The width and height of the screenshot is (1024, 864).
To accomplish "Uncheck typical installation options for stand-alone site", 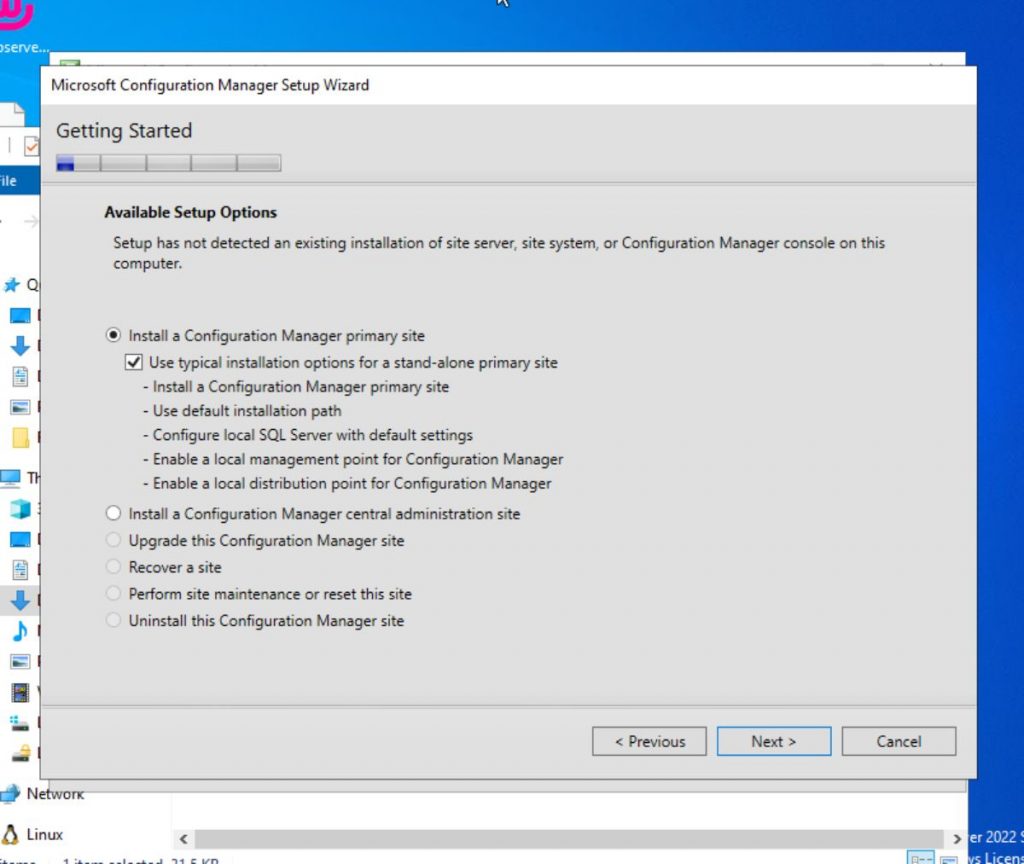I will (x=133, y=362).
